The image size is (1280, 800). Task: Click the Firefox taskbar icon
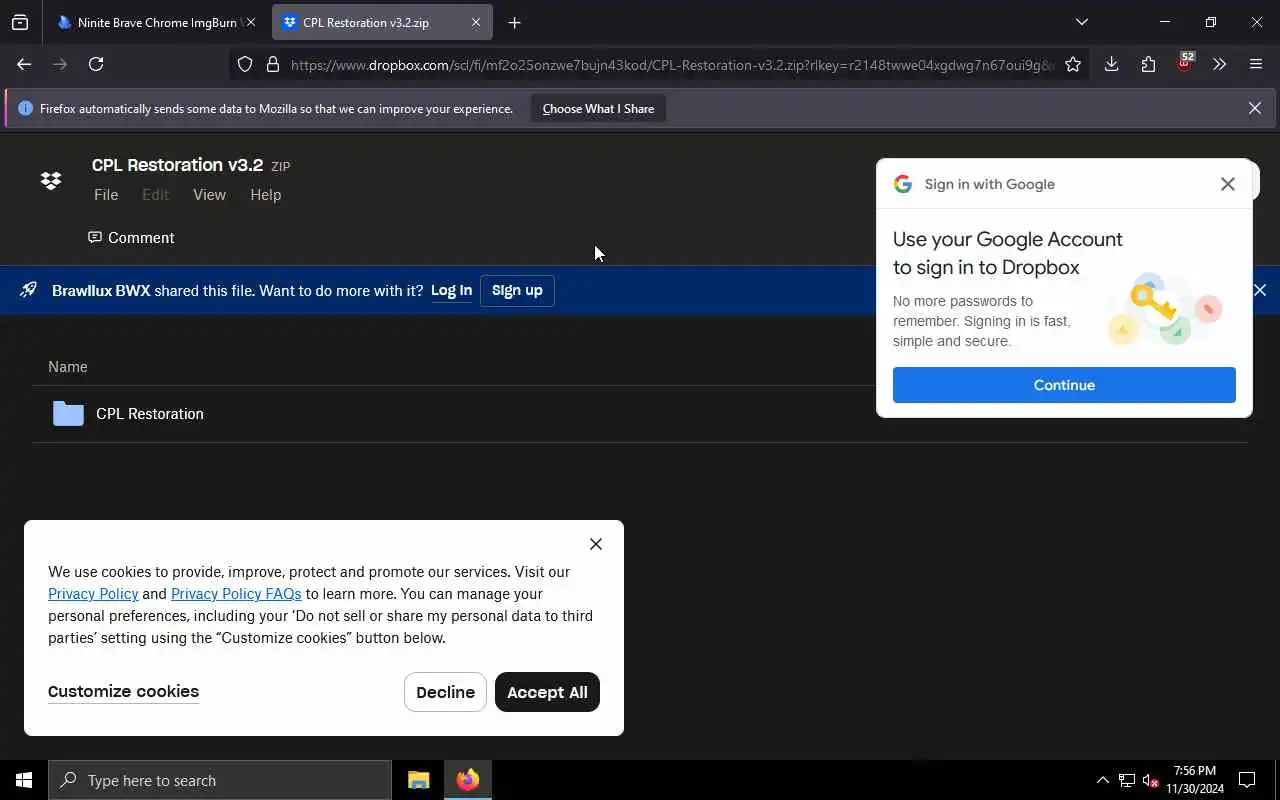(467, 780)
